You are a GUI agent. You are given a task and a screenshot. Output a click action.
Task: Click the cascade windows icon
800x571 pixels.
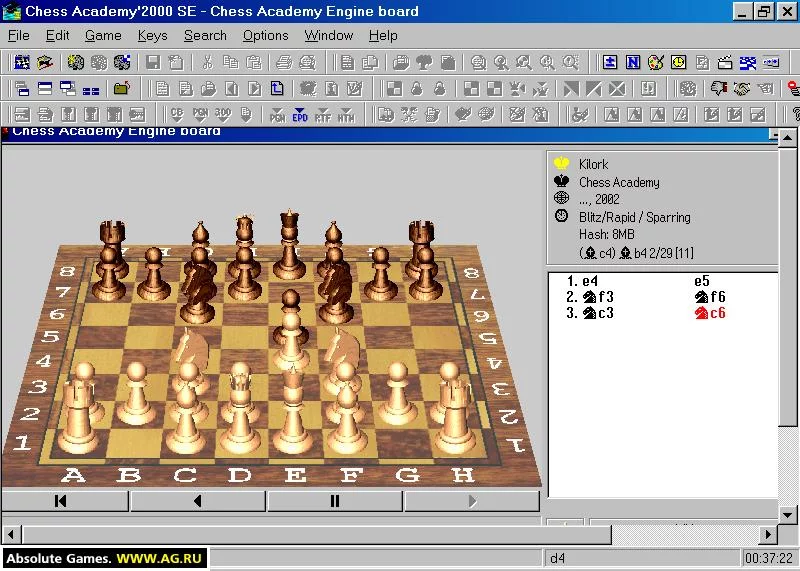[22, 89]
